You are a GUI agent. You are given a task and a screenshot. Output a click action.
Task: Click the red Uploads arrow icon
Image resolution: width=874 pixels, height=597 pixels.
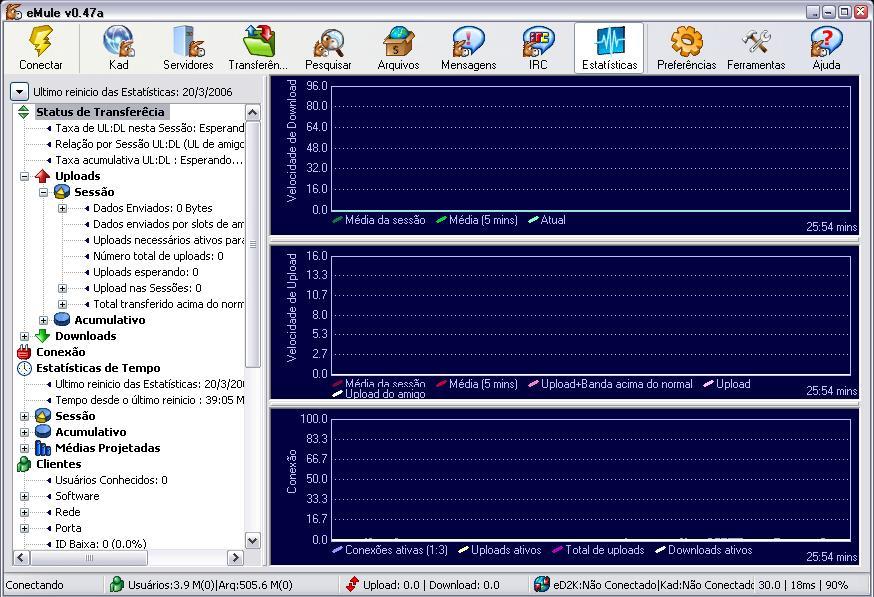click(42, 176)
